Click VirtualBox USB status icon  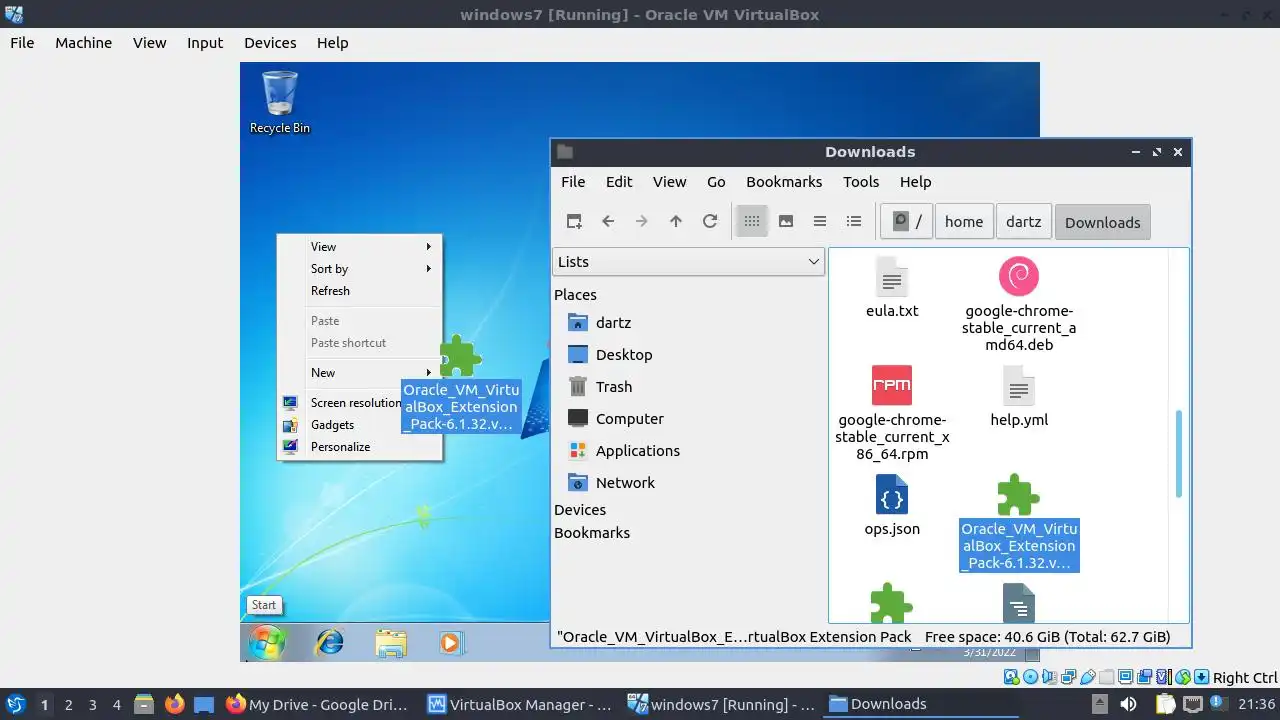tap(1088, 677)
